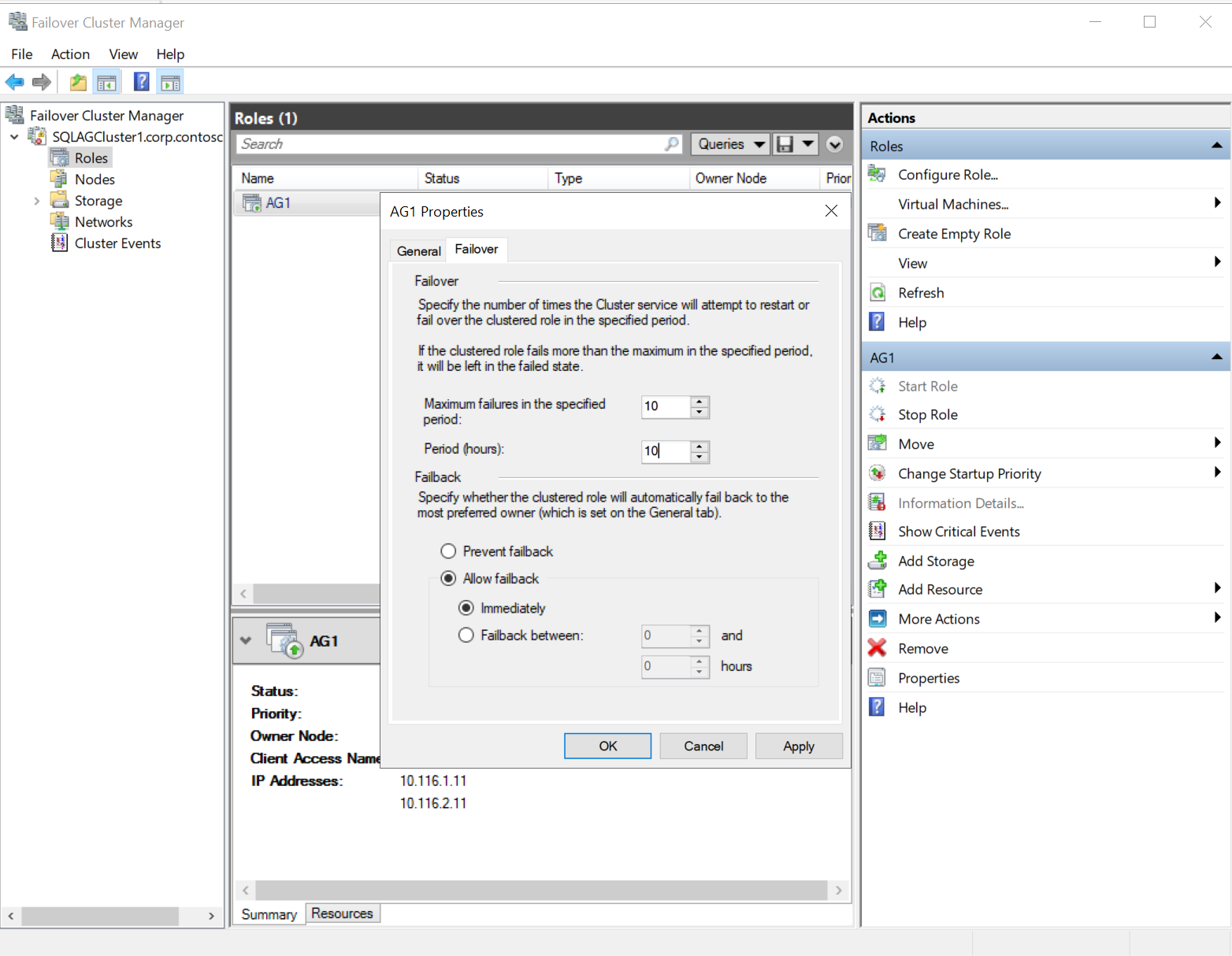Click the Cancel button
The width and height of the screenshot is (1232, 956).
coord(703,747)
